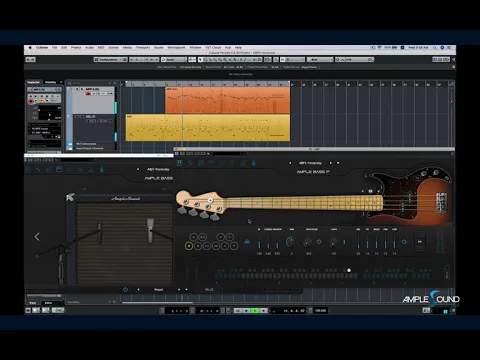Open the third panel icon in Ample Bass P
480x360 pixels.
tap(201, 163)
